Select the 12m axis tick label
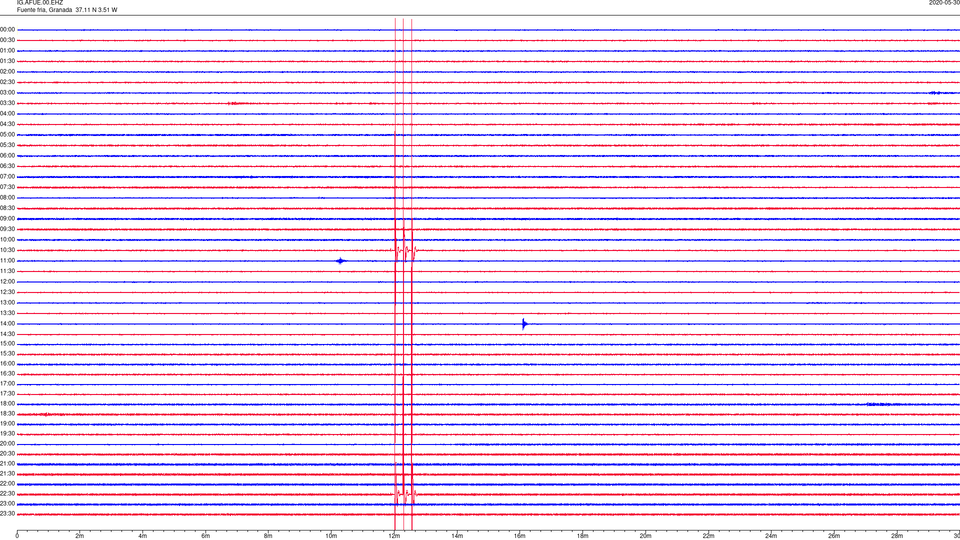 394,536
